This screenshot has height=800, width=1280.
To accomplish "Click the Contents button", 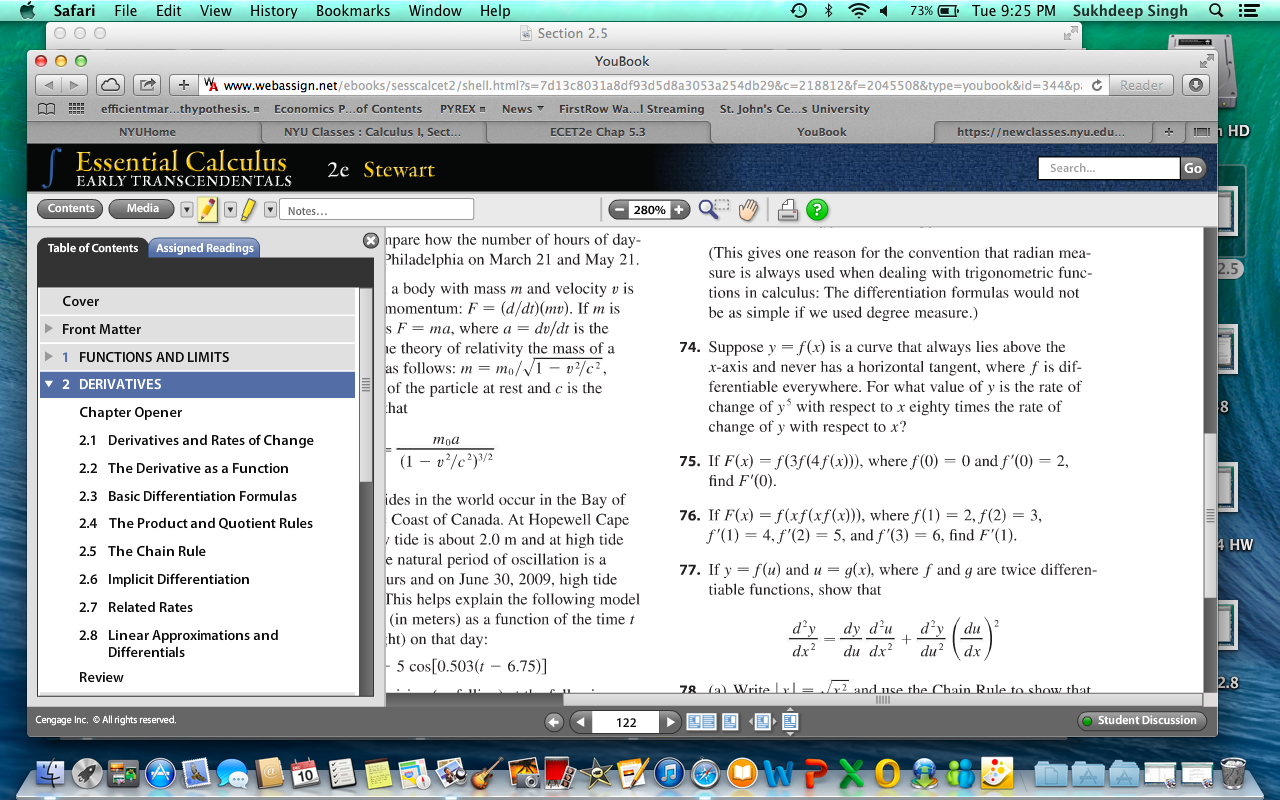I will (72, 209).
